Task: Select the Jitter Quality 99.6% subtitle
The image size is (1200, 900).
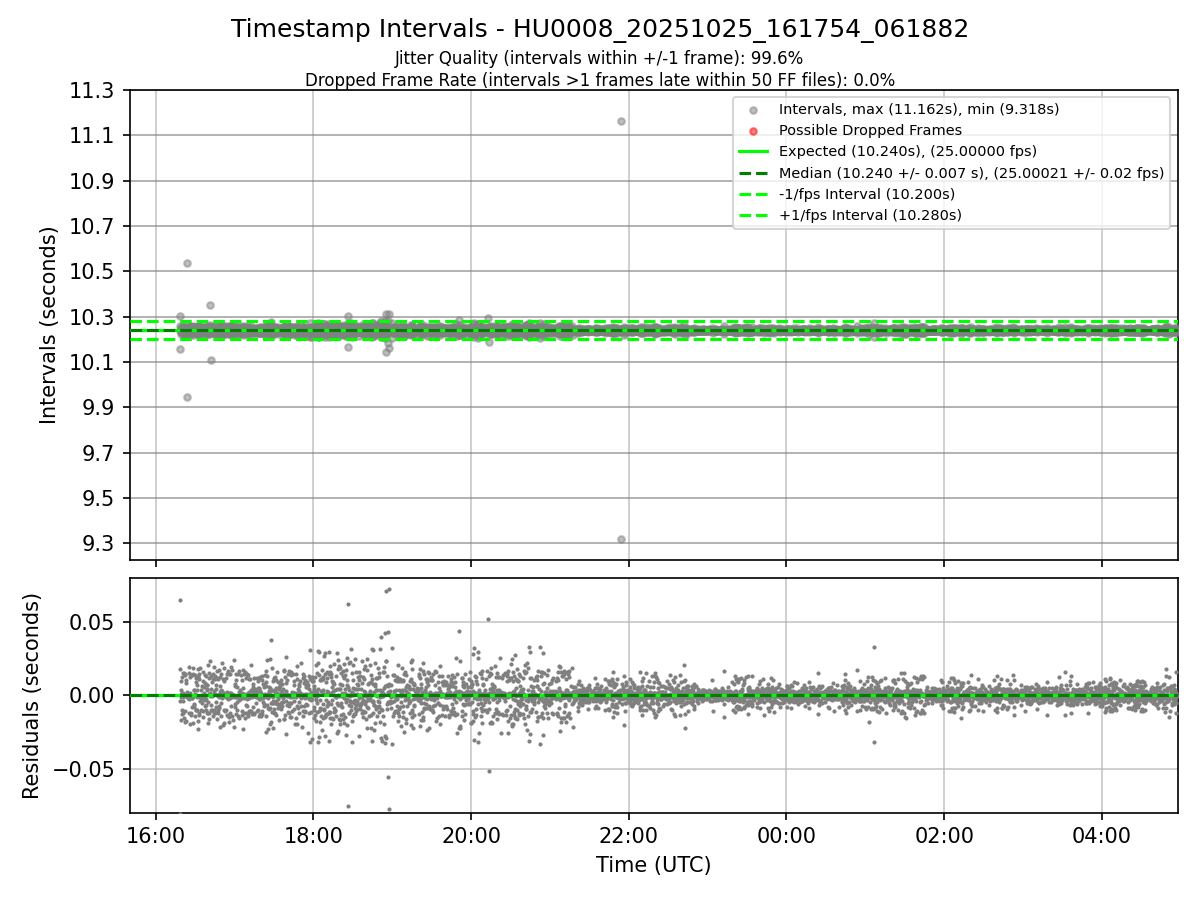Action: 599,58
